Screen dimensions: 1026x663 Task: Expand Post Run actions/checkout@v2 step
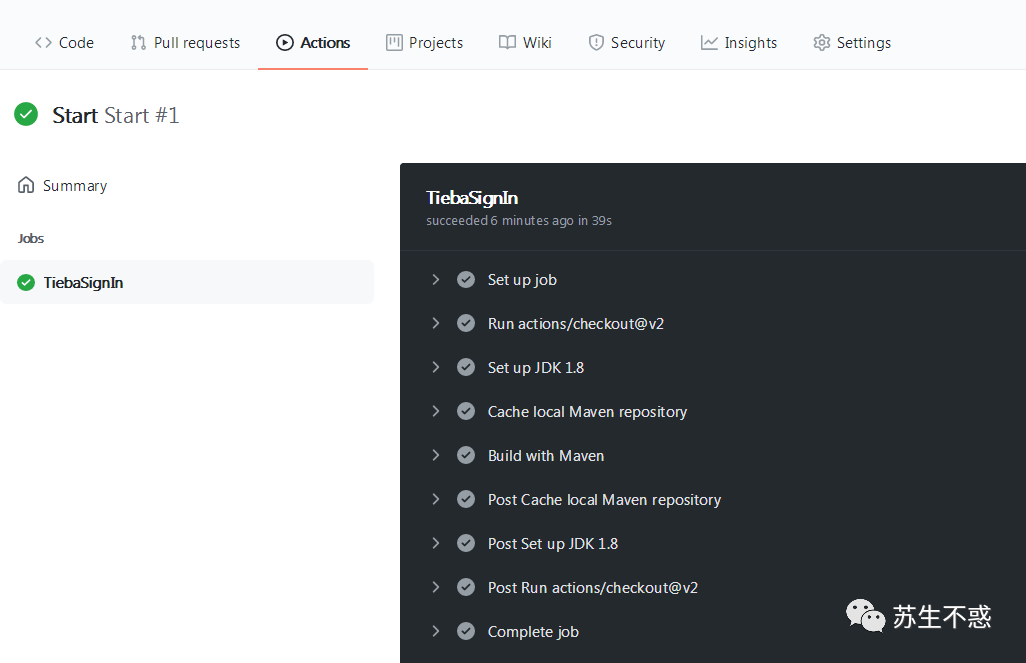click(x=436, y=587)
